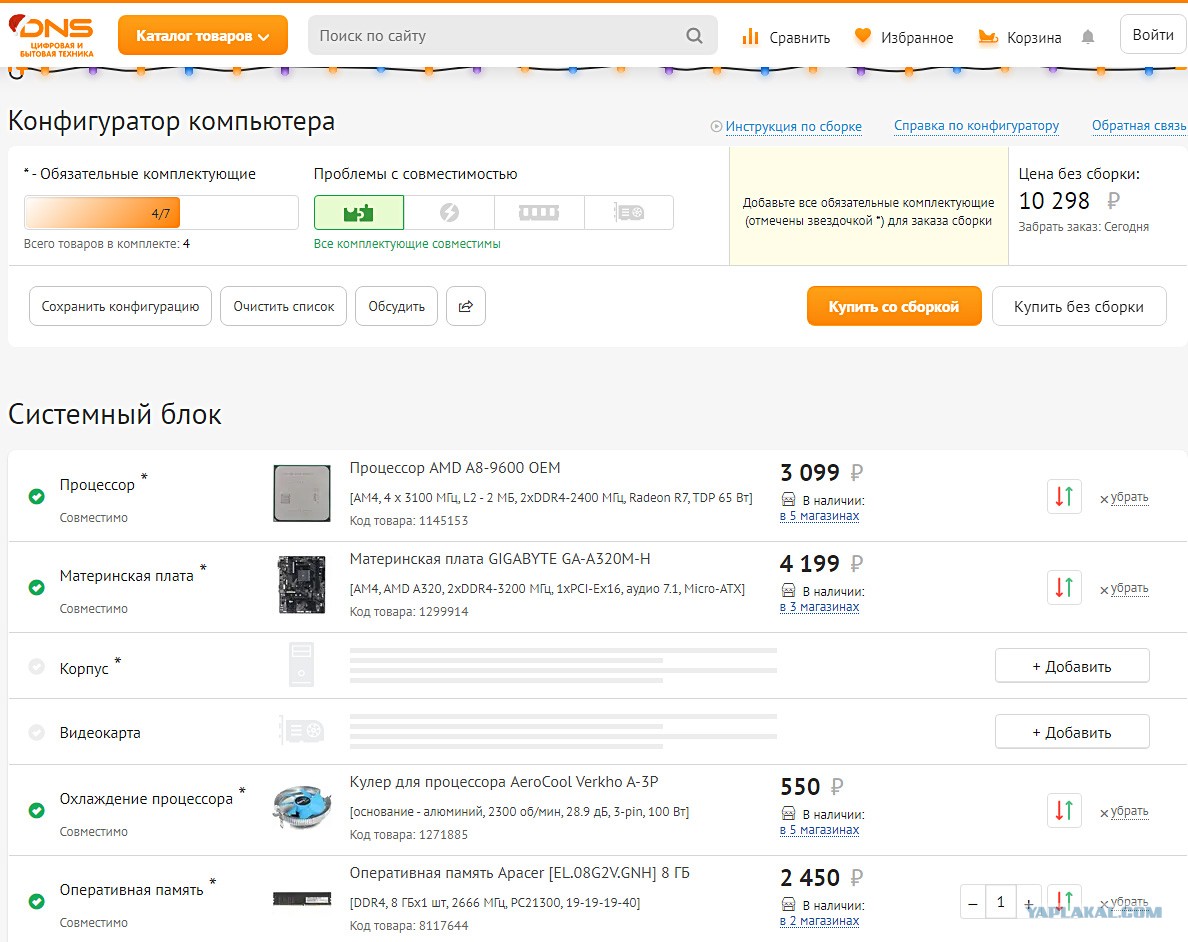This screenshot has width=1188, height=942.
Task: Click the Войти login button
Action: point(1152,35)
